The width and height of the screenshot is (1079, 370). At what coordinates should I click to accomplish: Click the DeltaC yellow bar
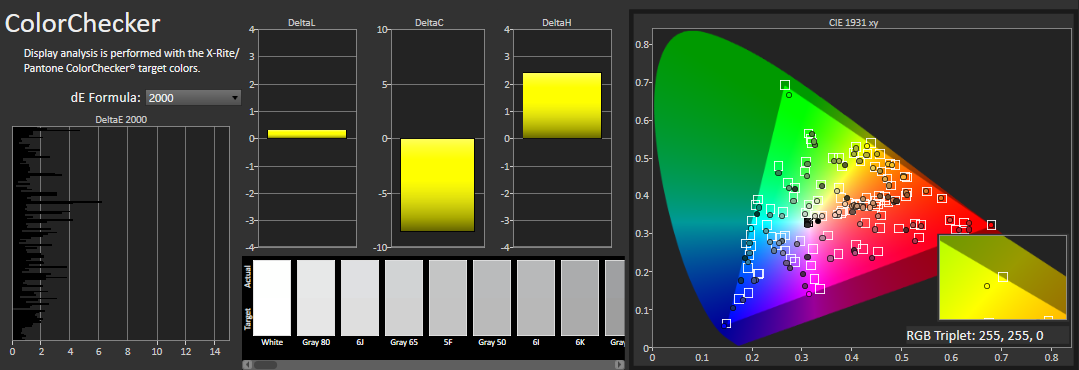438,185
